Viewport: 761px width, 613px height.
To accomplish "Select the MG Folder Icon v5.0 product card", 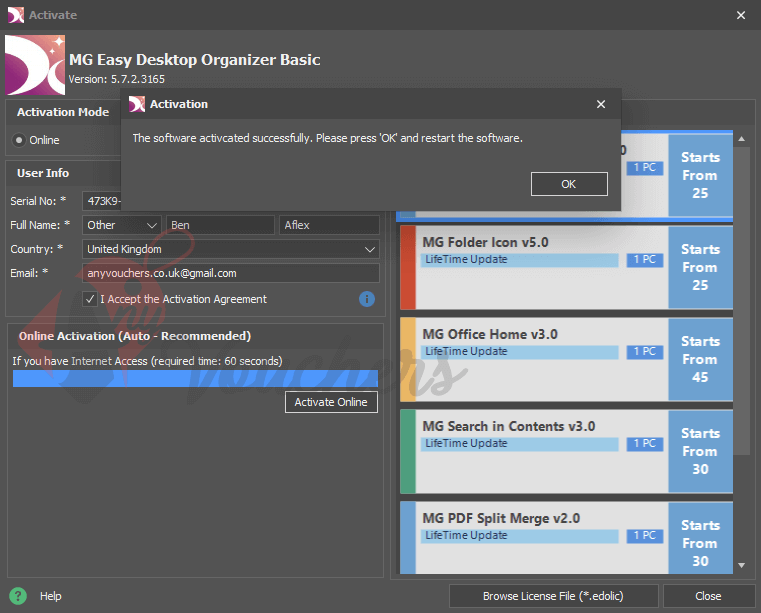I will click(566, 267).
